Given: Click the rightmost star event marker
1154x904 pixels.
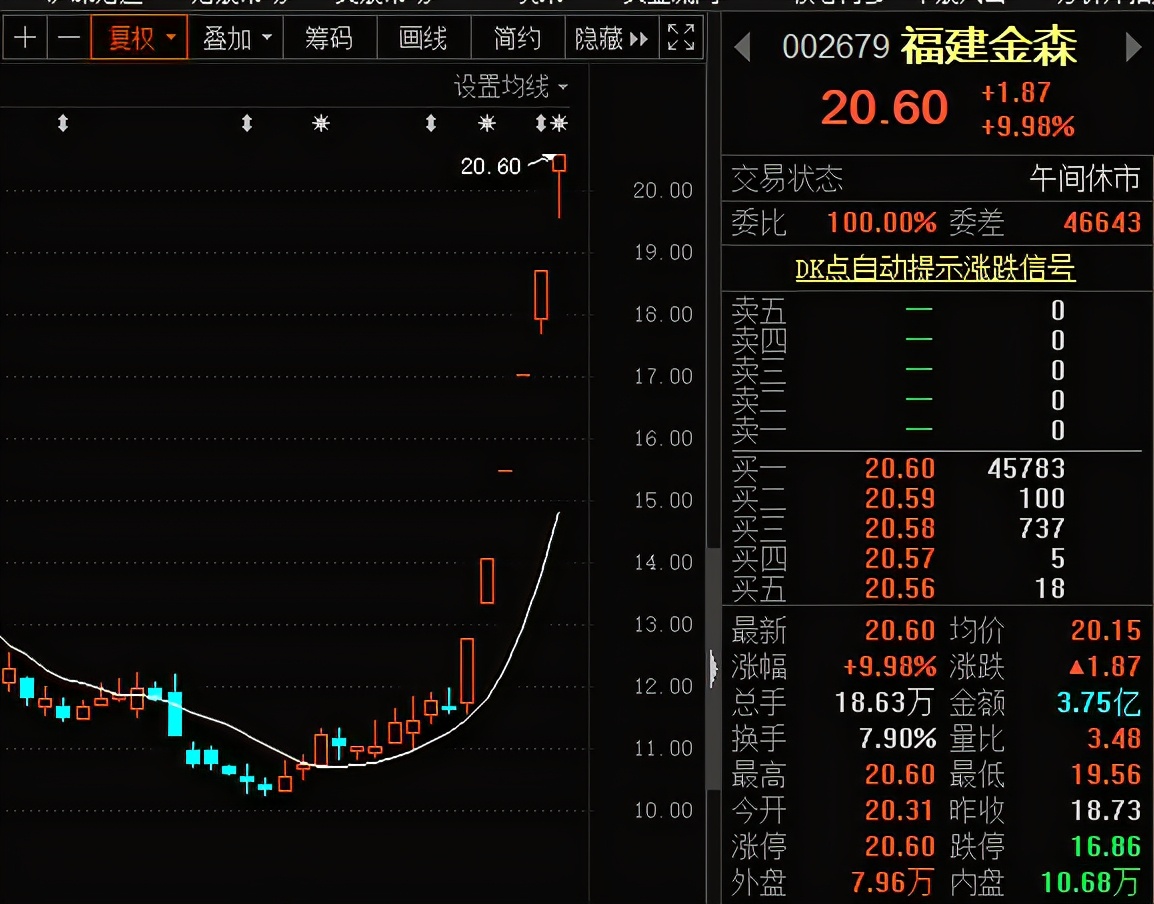Looking at the screenshot, I should point(559,124).
